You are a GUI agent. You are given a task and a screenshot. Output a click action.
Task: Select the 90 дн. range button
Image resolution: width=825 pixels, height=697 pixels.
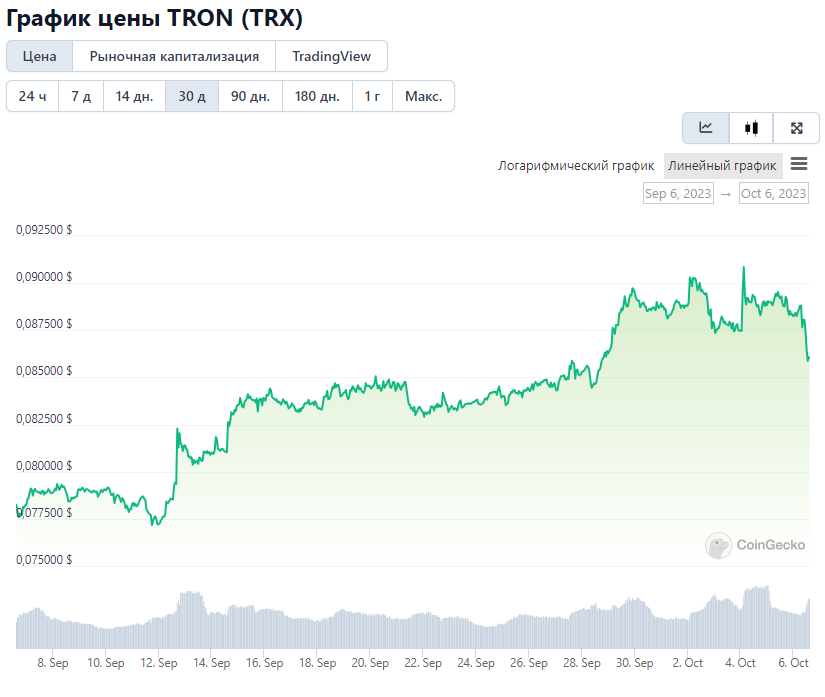250,96
